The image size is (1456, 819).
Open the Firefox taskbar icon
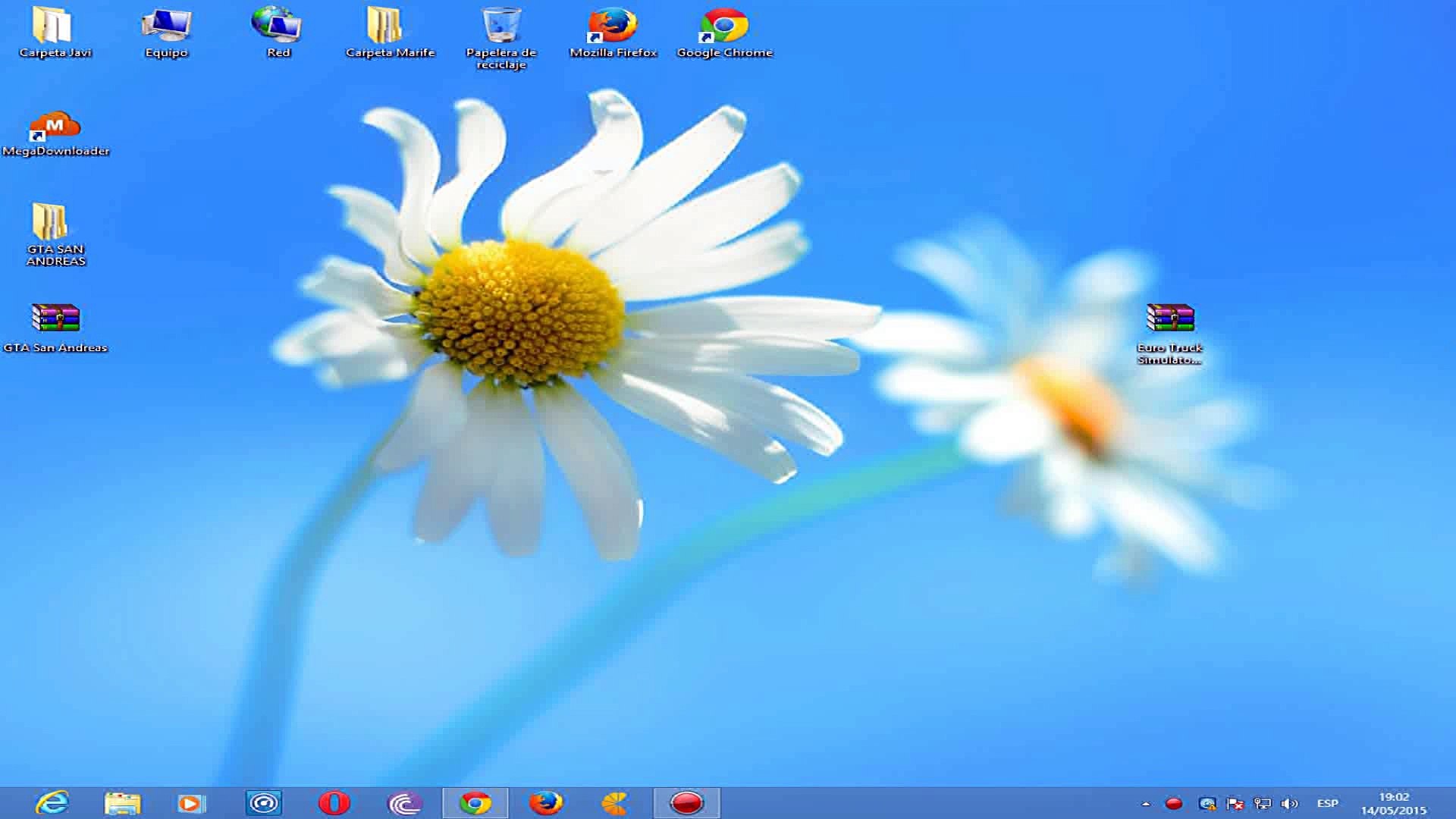(x=545, y=802)
